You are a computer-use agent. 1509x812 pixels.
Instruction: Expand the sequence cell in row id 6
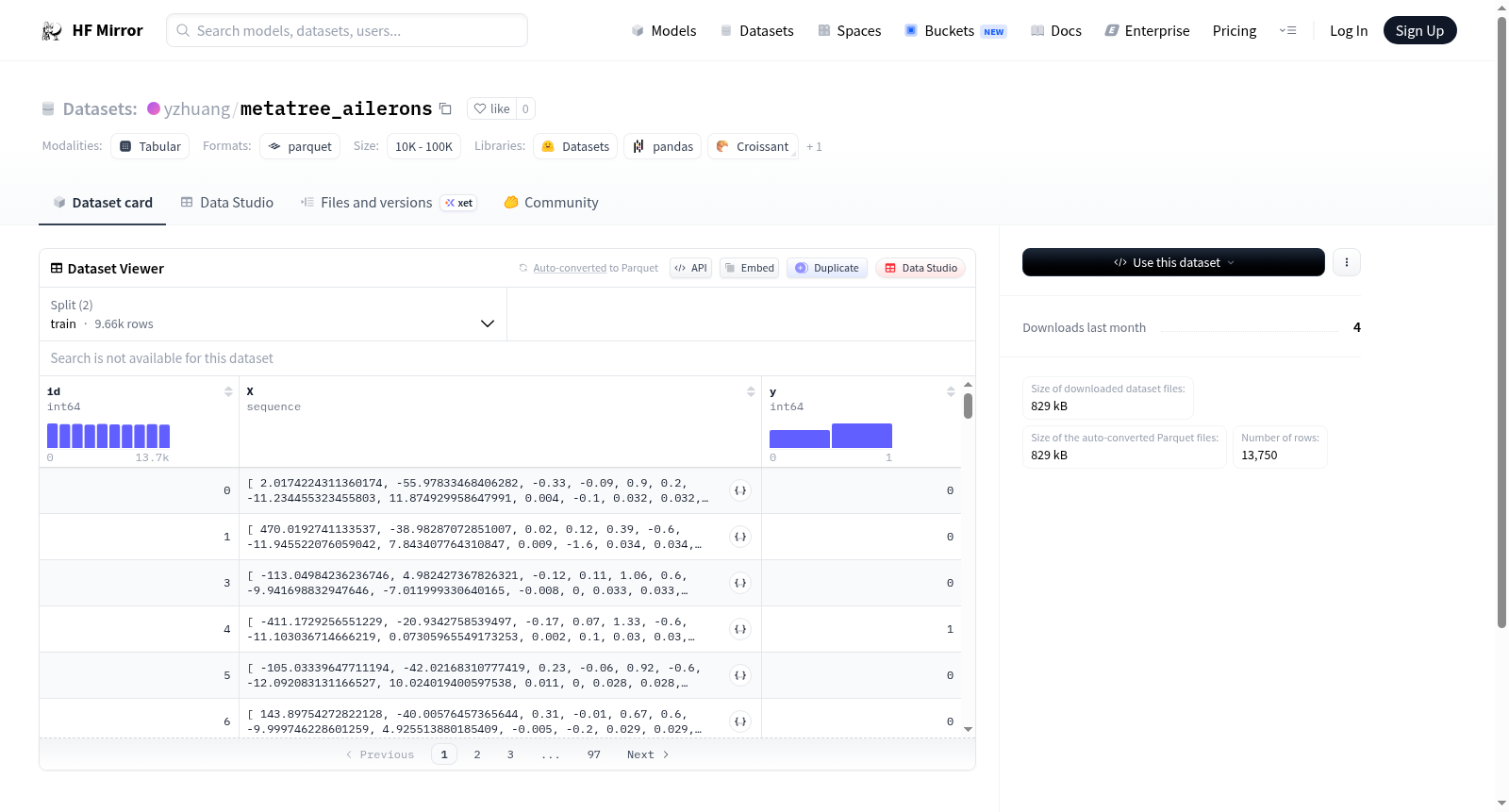[740, 721]
